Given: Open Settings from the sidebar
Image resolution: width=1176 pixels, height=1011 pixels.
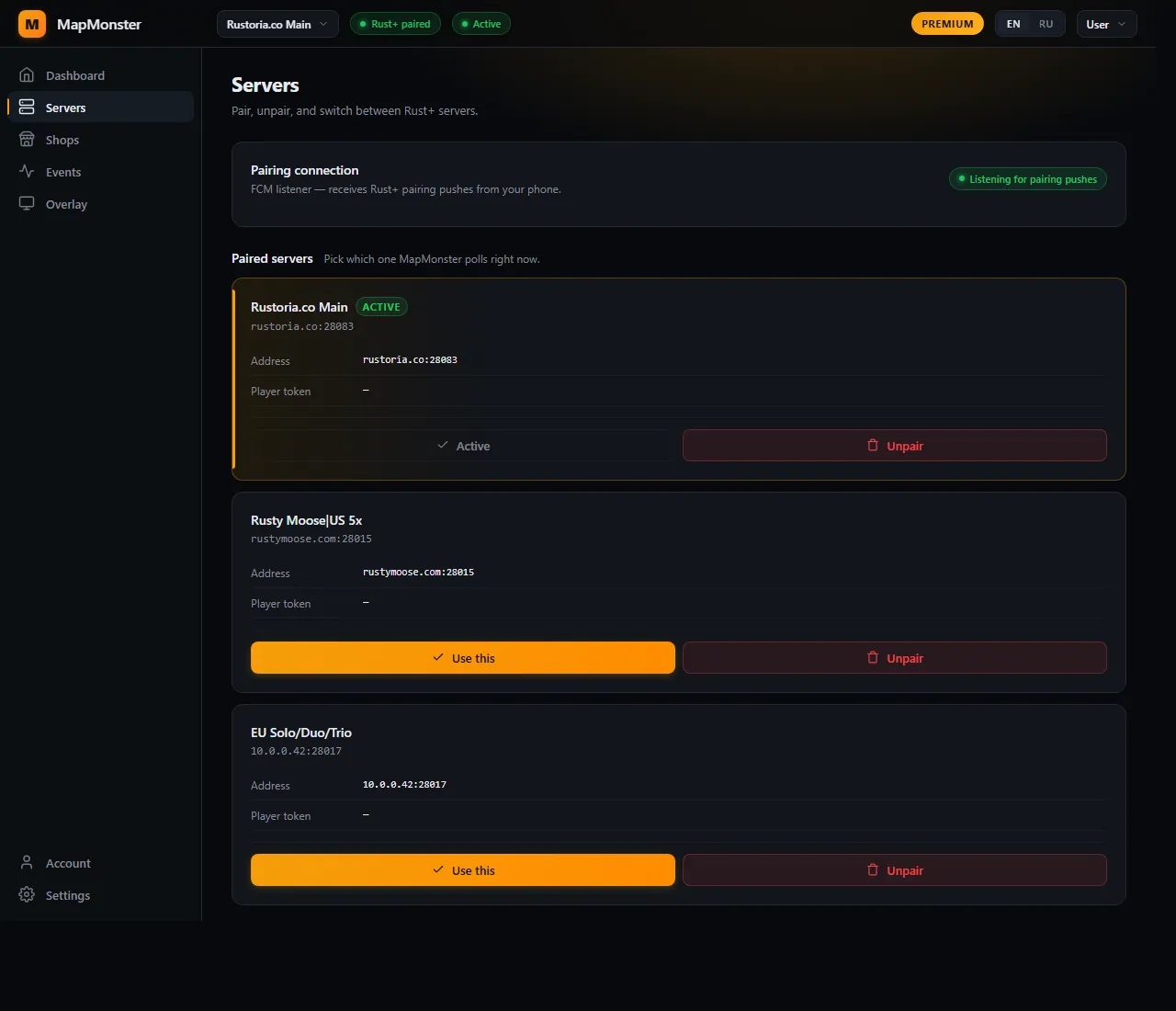Looking at the screenshot, I should pyautogui.click(x=101, y=895).
